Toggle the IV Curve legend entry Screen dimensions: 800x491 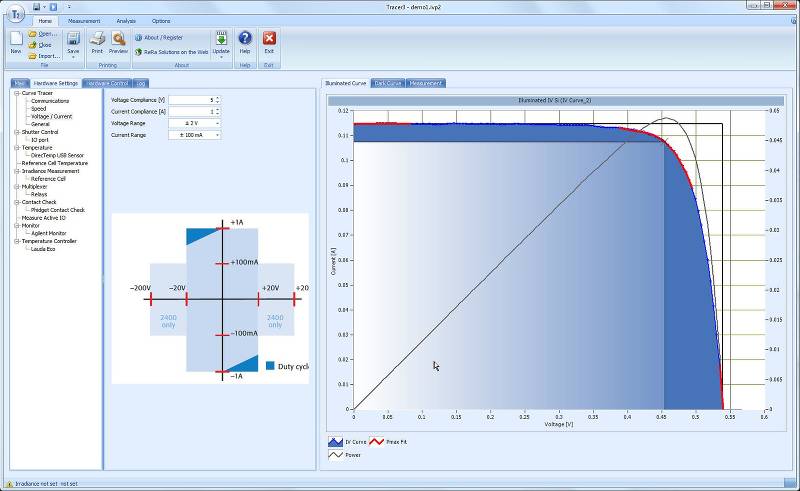(x=347, y=442)
